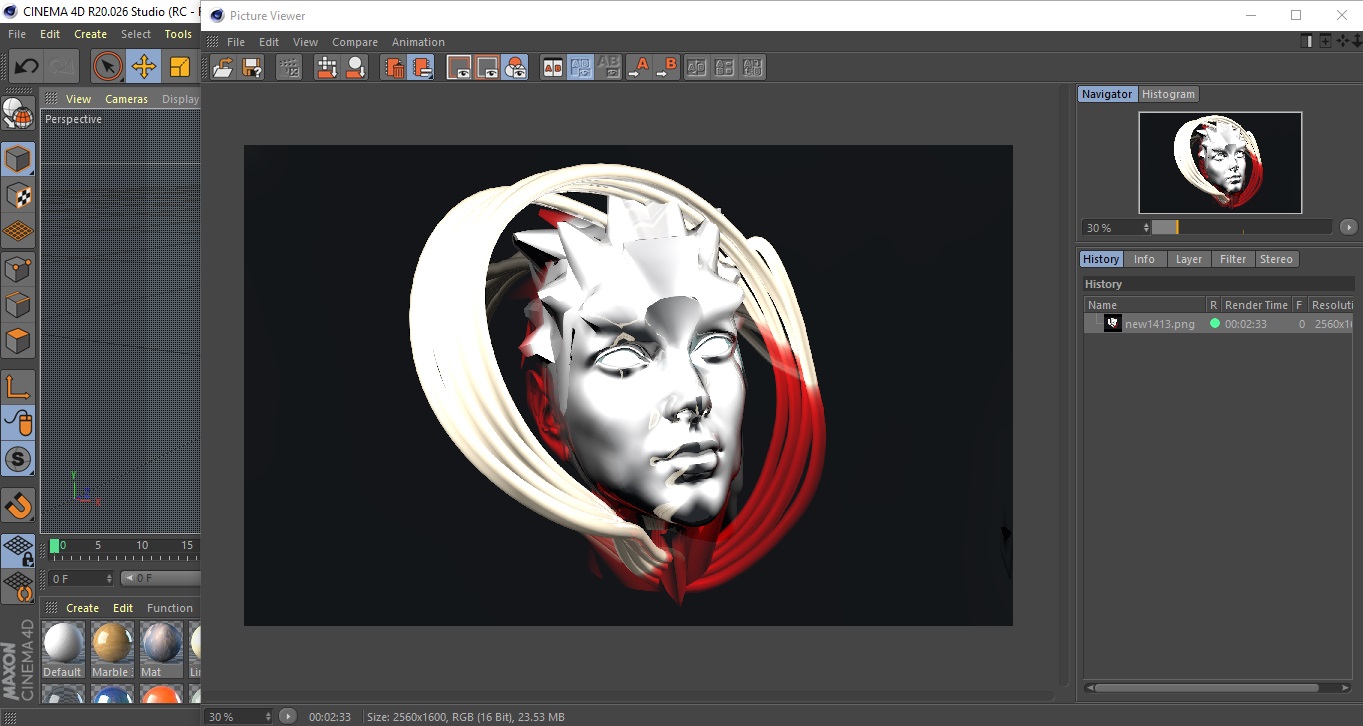The image size is (1363, 726).
Task: Switch to the Histogram tab
Action: coord(1168,94)
